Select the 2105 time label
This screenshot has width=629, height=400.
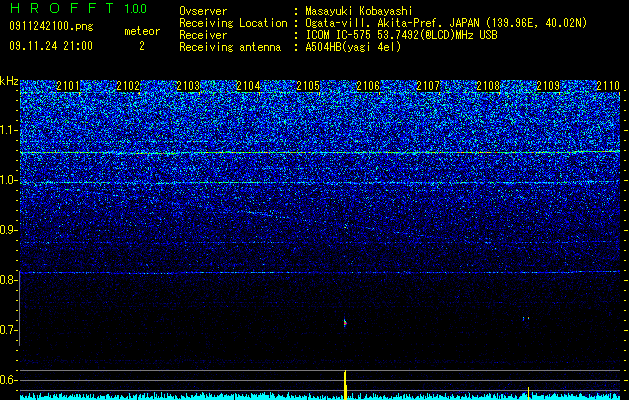(308, 86)
